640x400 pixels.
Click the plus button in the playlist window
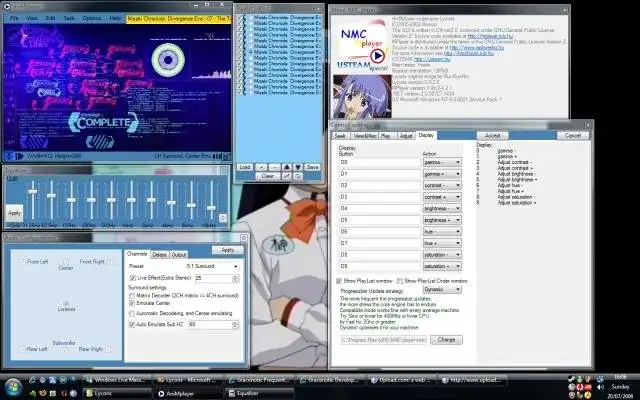pos(261,167)
